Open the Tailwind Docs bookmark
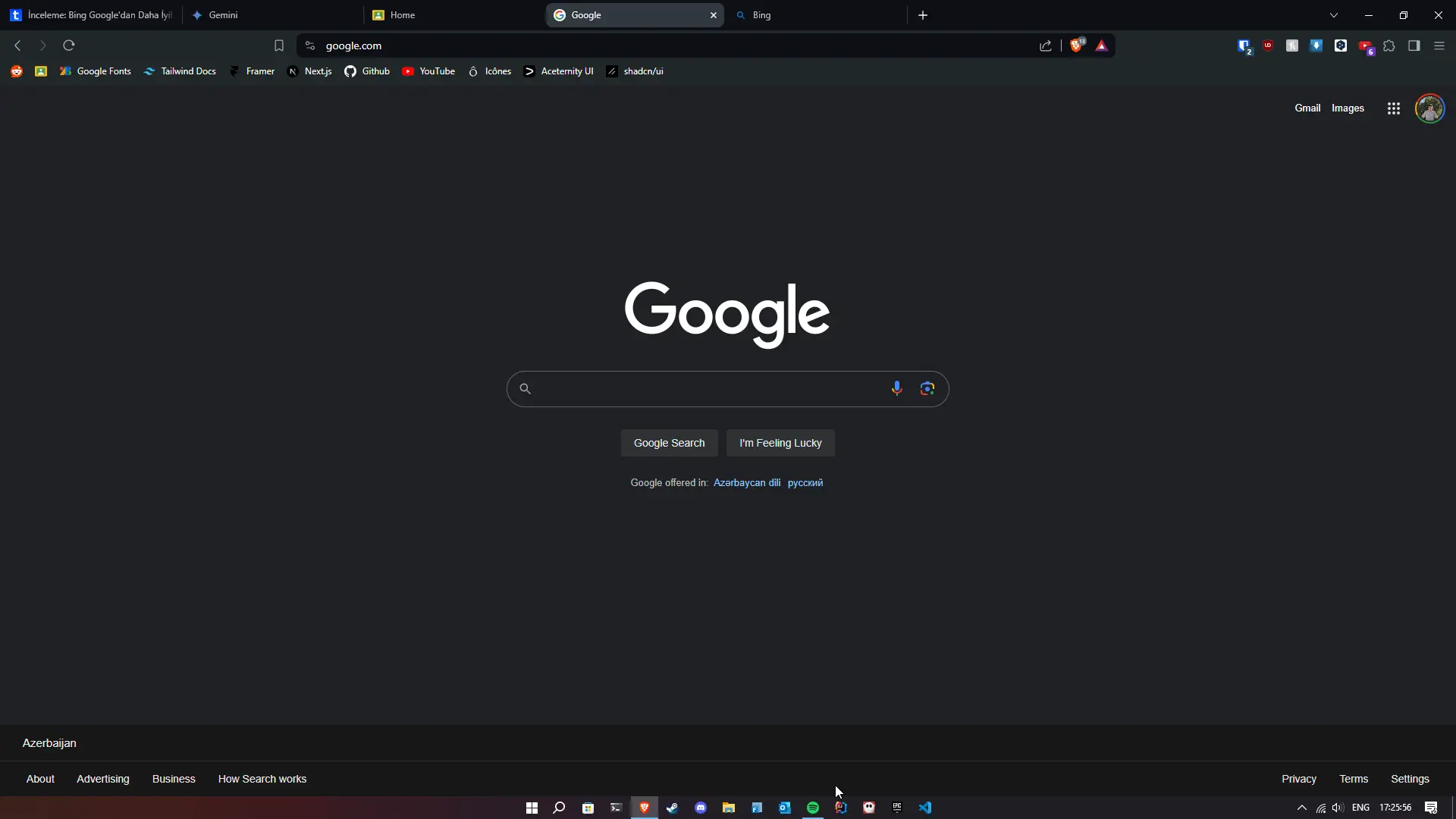This screenshot has width=1456, height=819. (x=180, y=71)
